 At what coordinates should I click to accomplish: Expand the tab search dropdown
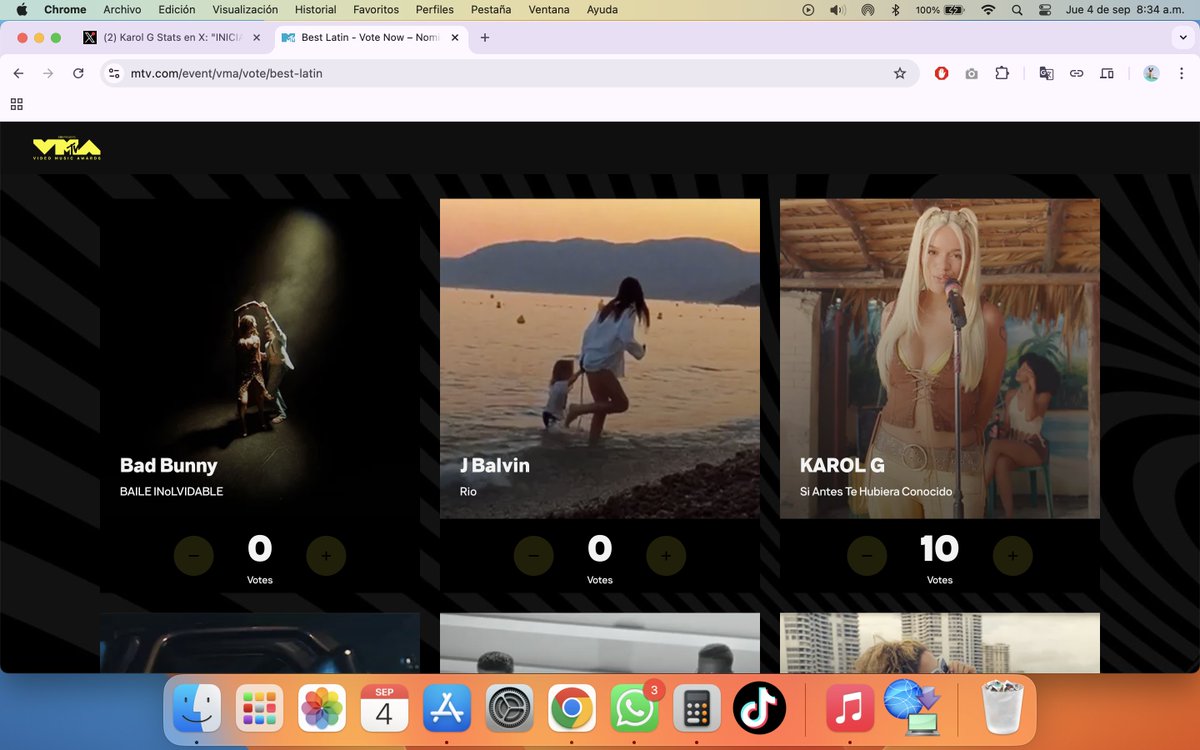pos(1183,37)
